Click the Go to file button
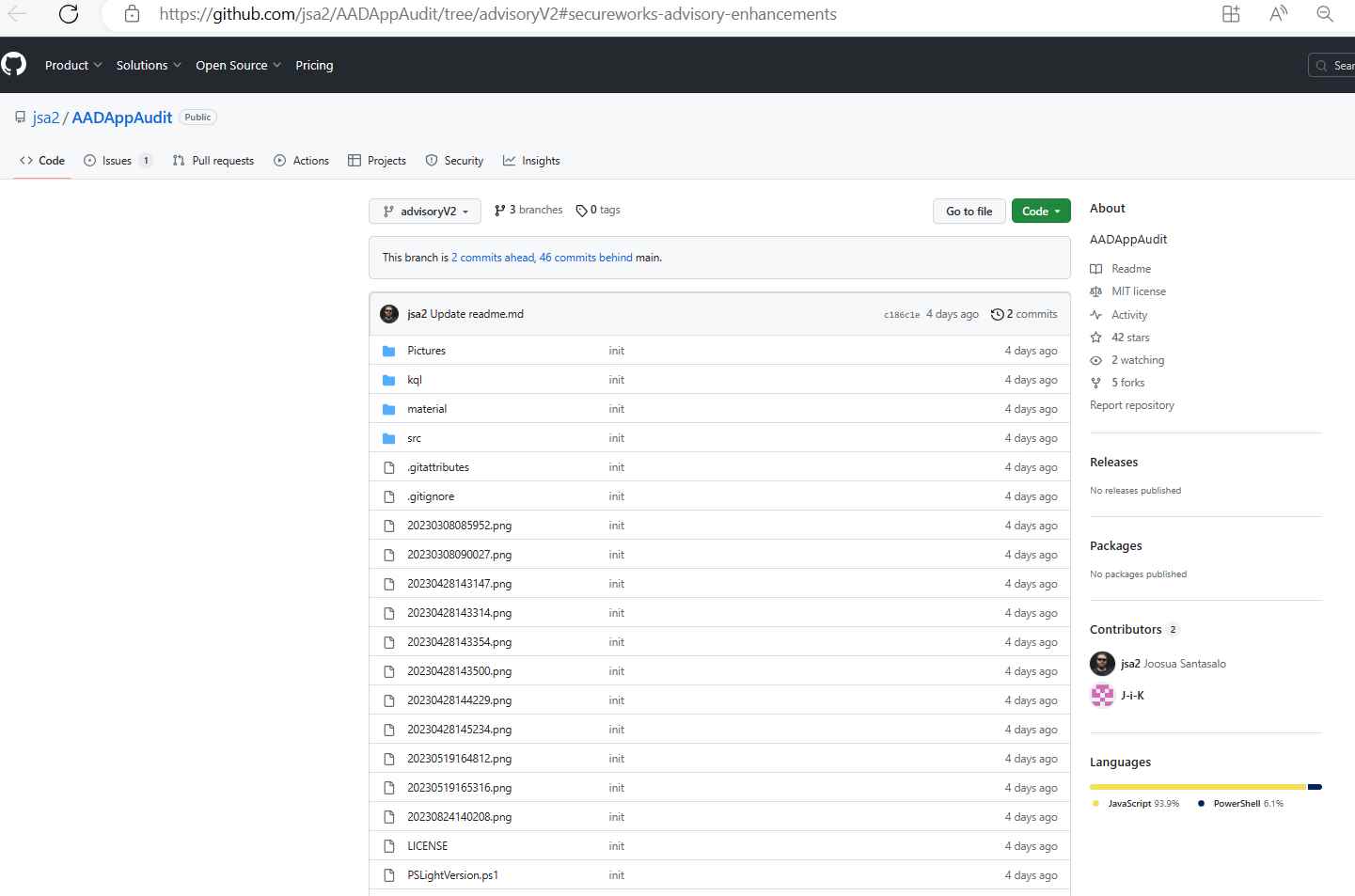1355x896 pixels. point(969,211)
